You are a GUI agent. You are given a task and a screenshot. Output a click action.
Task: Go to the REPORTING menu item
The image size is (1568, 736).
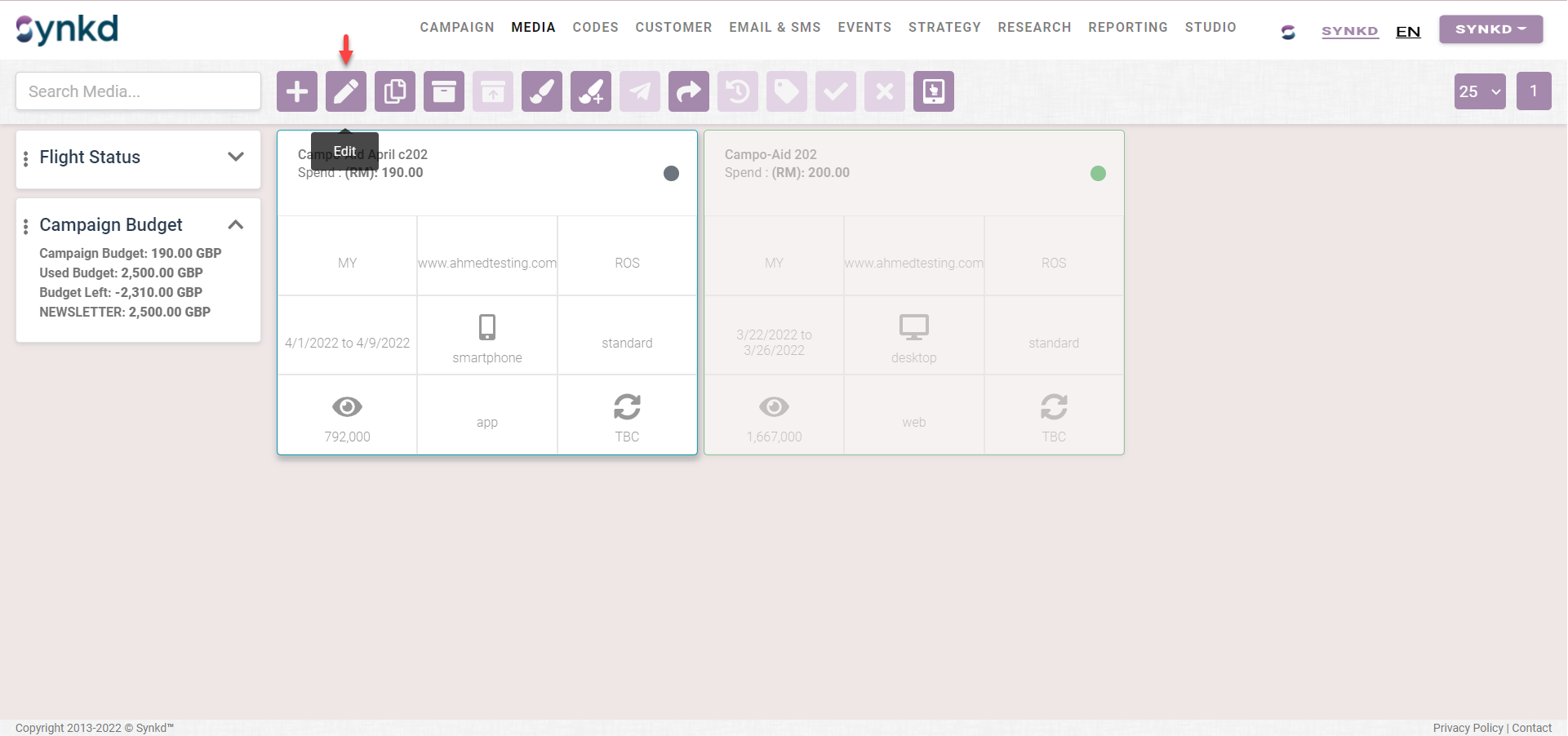click(x=1127, y=27)
